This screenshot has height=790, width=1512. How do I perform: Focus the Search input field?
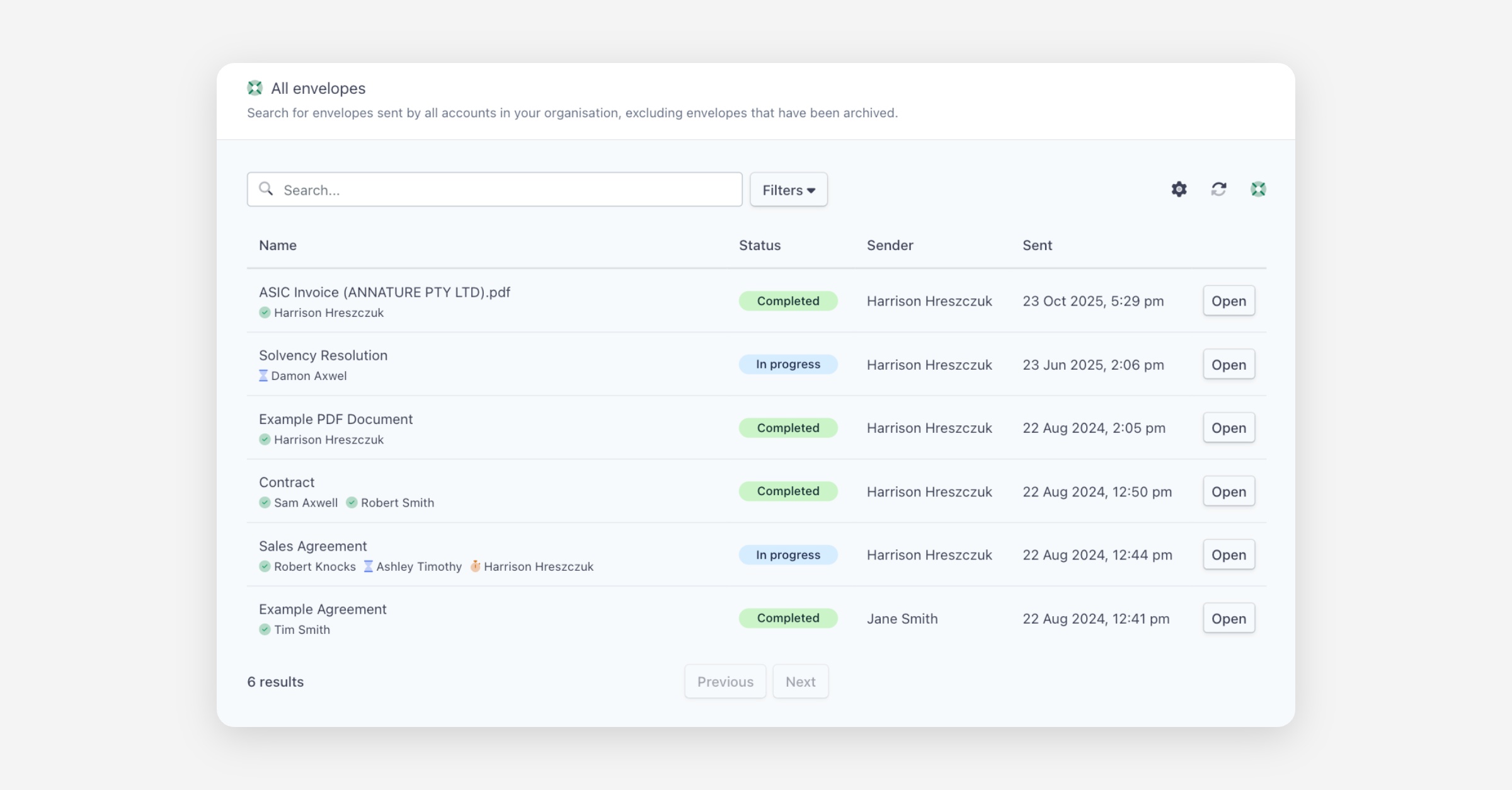click(504, 190)
